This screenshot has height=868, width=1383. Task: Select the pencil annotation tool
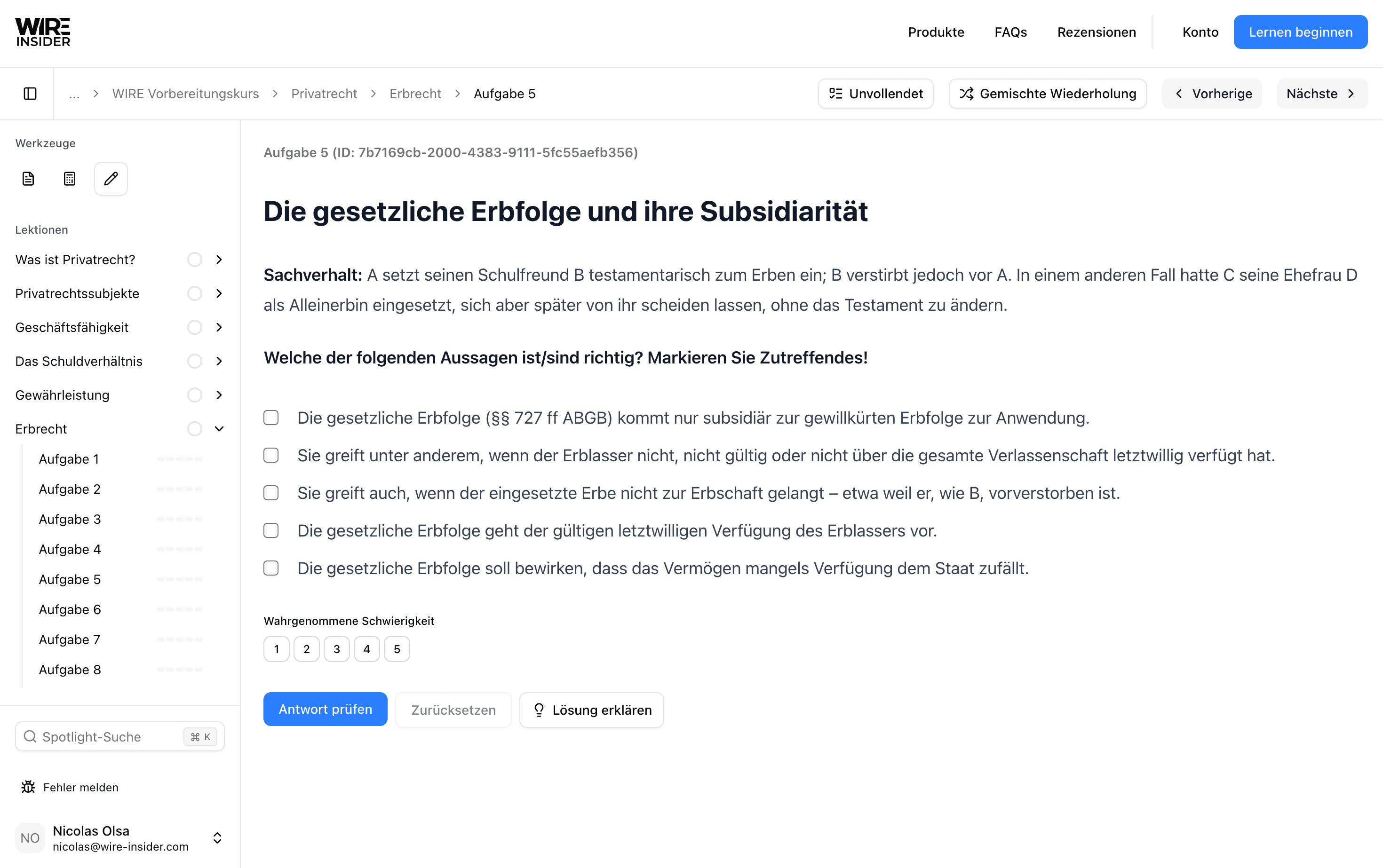coord(111,179)
